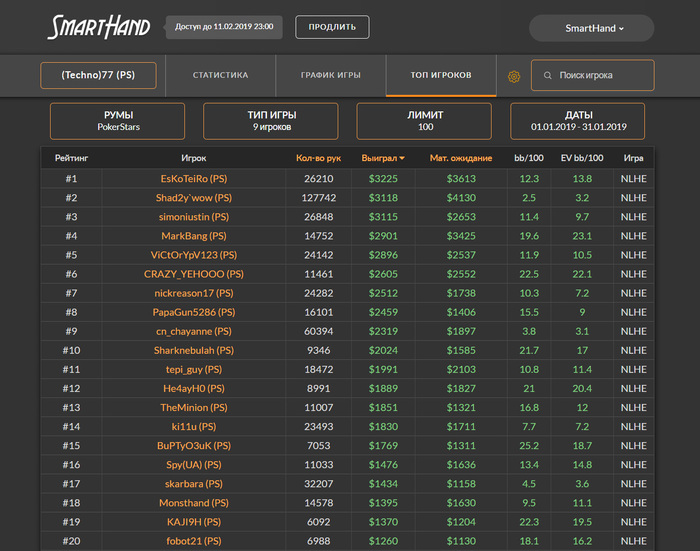Open player He4ayH0 (PS)
The width and height of the screenshot is (700, 551).
click(194, 388)
